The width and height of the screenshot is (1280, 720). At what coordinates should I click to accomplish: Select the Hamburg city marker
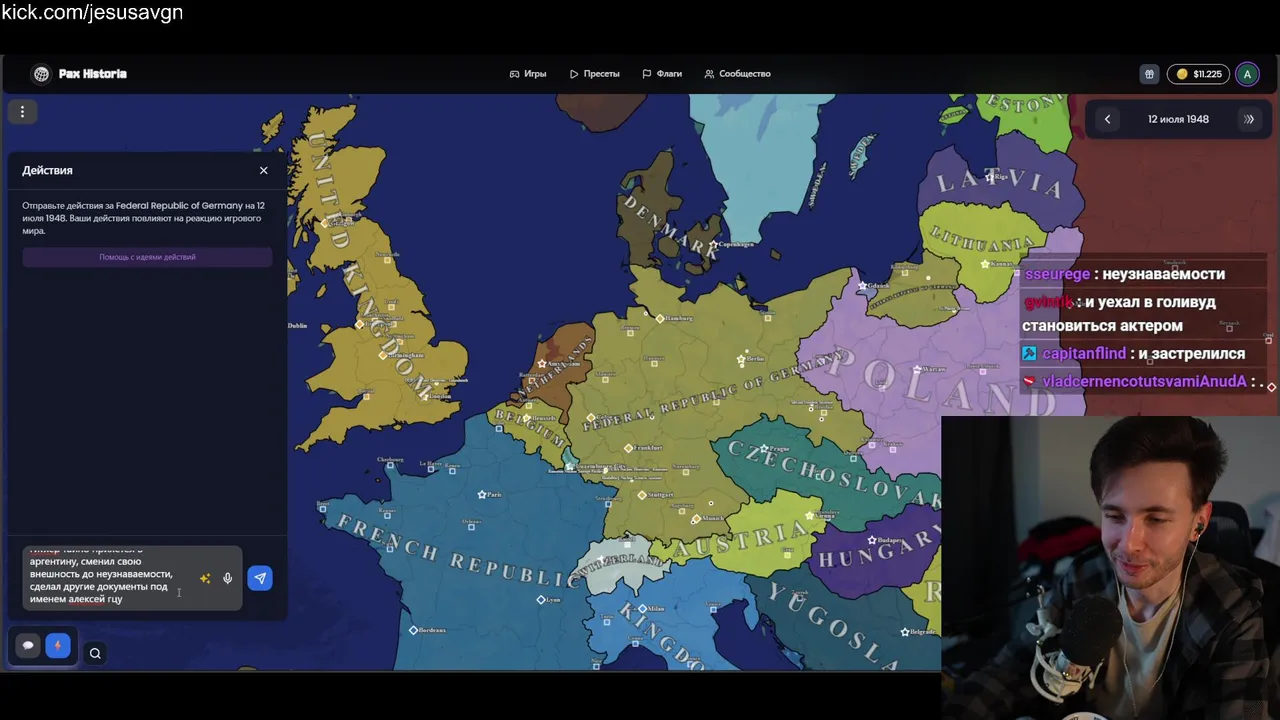[x=660, y=318]
